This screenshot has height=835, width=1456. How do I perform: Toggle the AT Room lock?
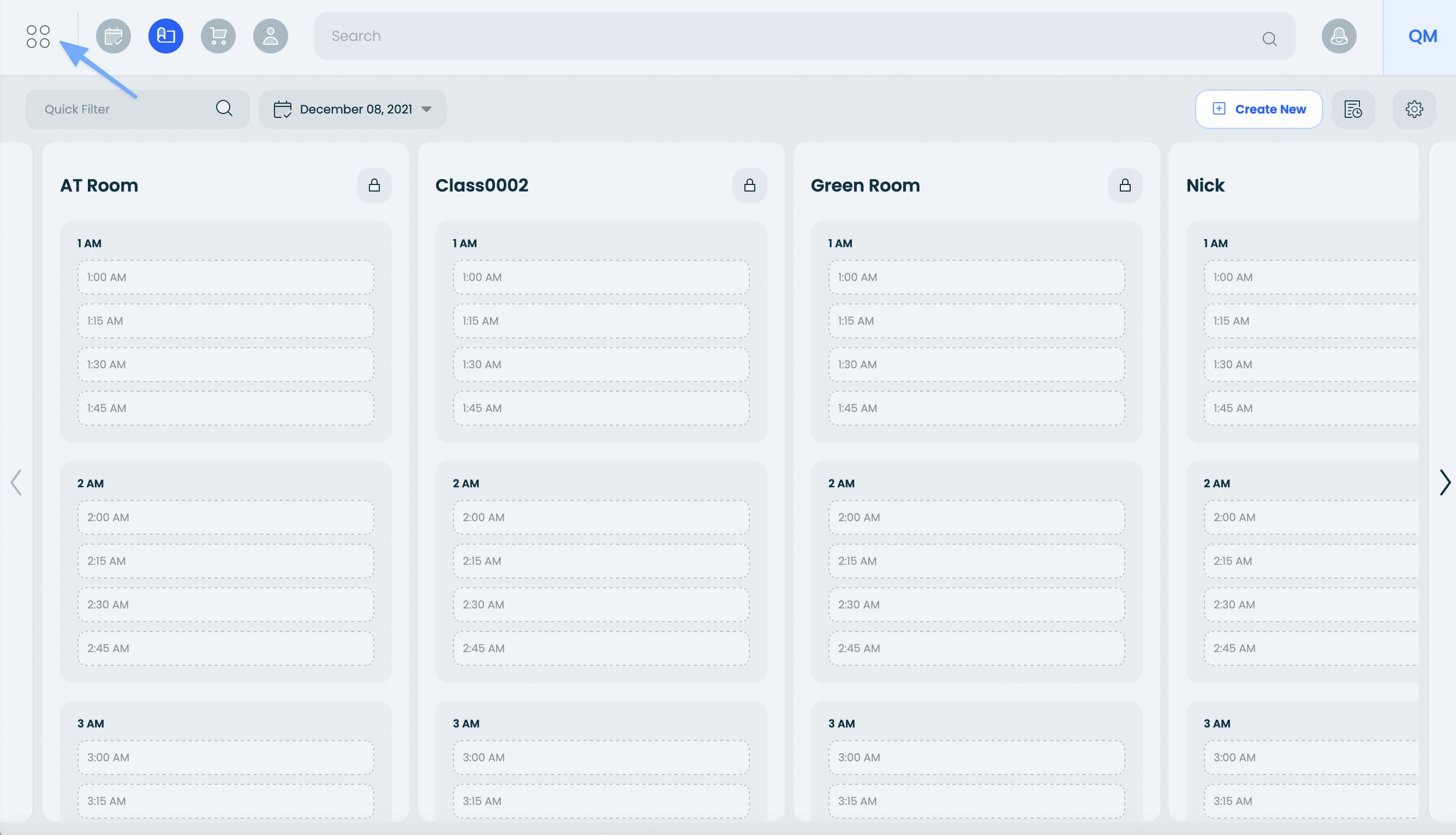click(374, 185)
